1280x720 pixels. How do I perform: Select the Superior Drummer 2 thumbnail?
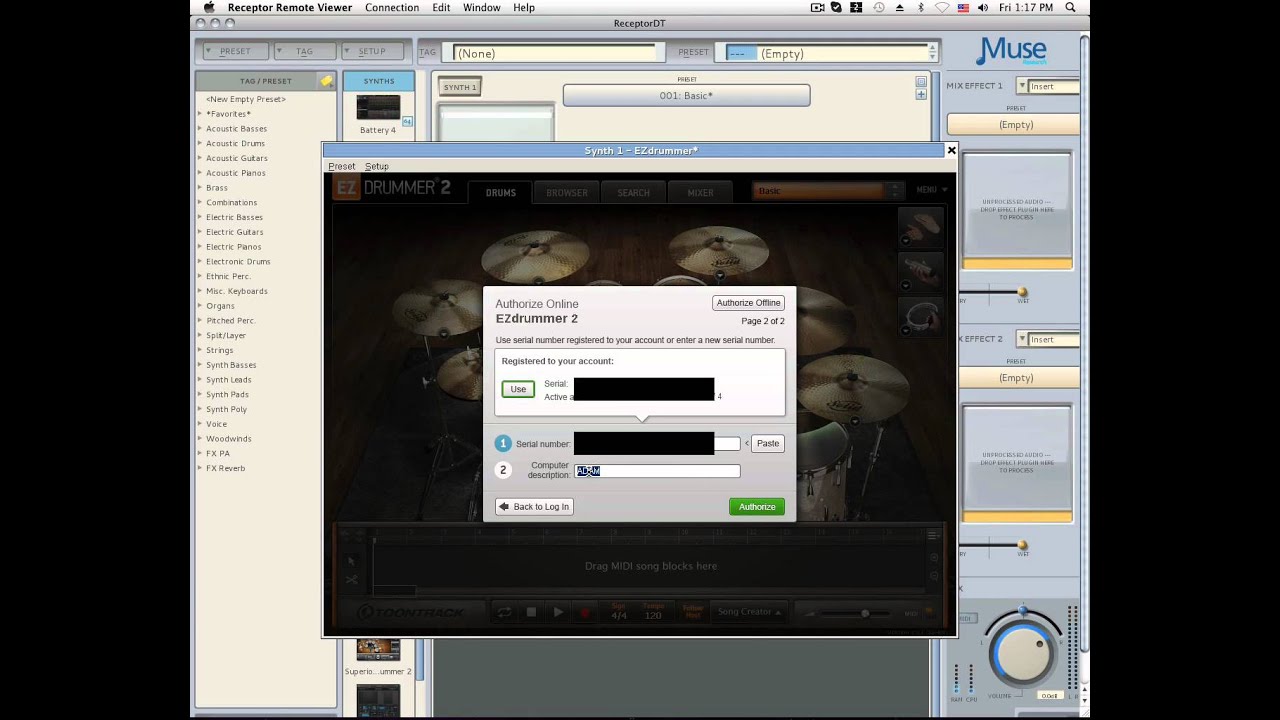tap(378, 651)
